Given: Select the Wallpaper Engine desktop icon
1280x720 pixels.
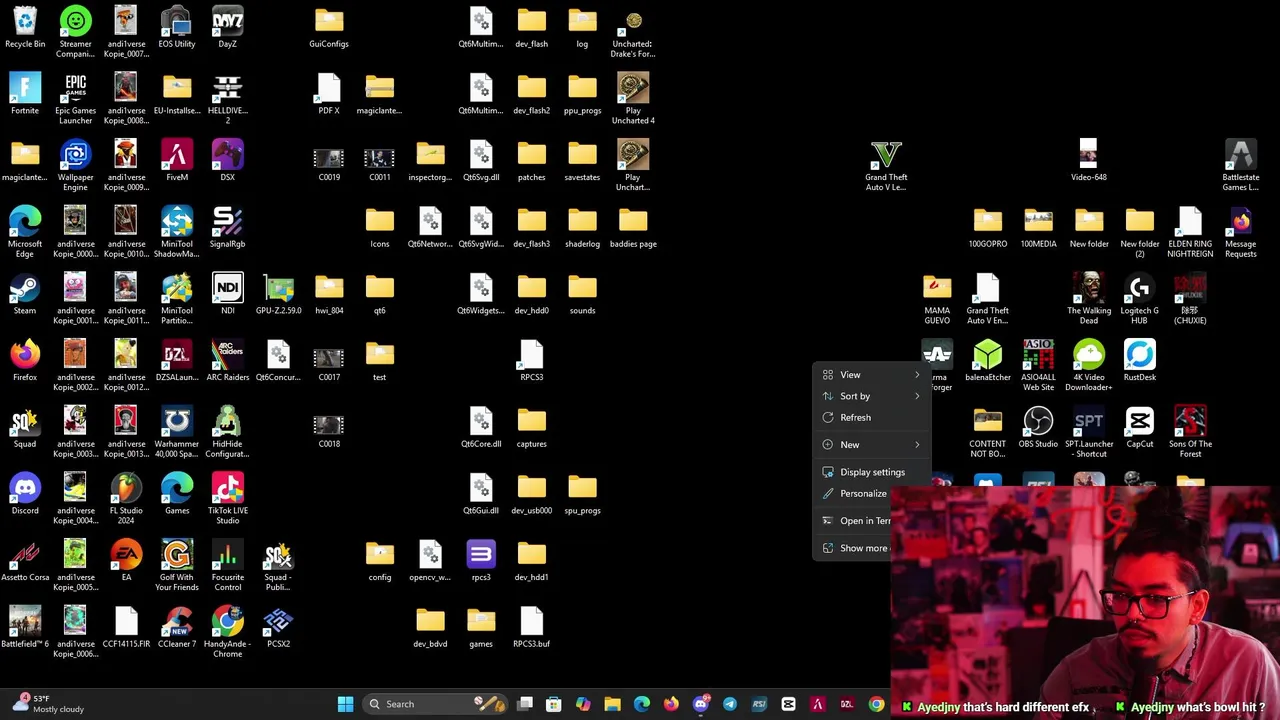Looking at the screenshot, I should [75, 166].
